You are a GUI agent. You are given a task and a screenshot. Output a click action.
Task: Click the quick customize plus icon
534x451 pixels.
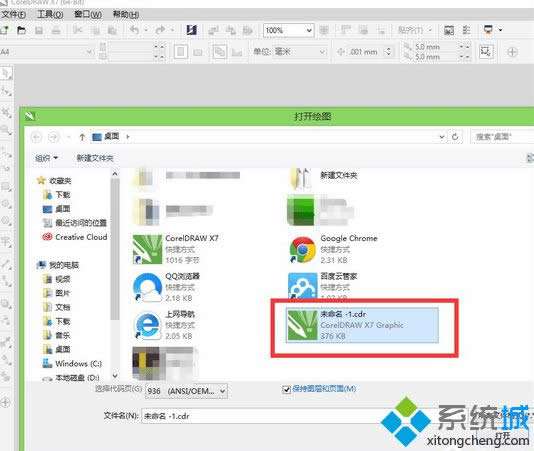click(512, 52)
